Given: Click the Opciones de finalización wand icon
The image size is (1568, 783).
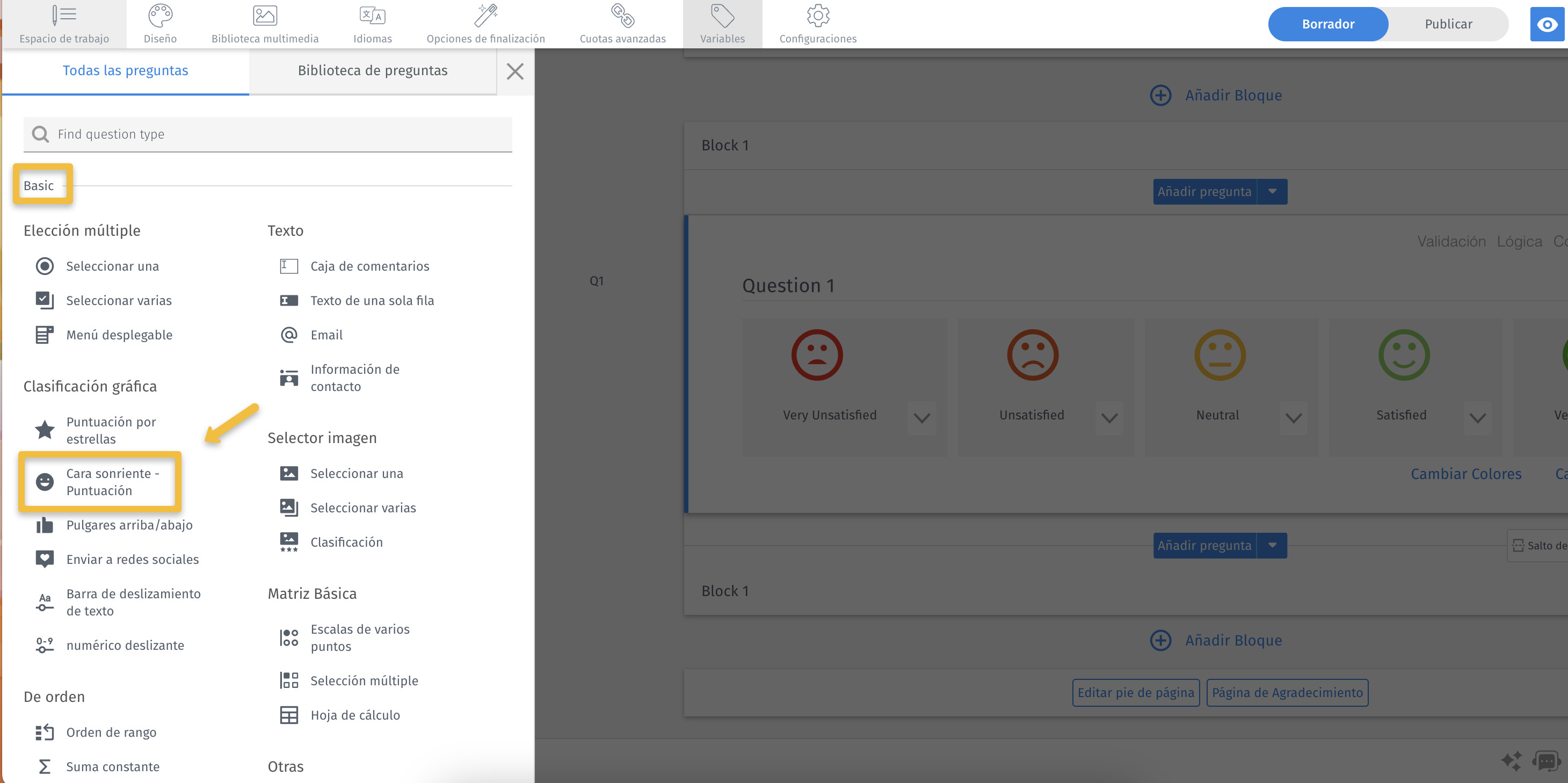Looking at the screenshot, I should point(485,17).
